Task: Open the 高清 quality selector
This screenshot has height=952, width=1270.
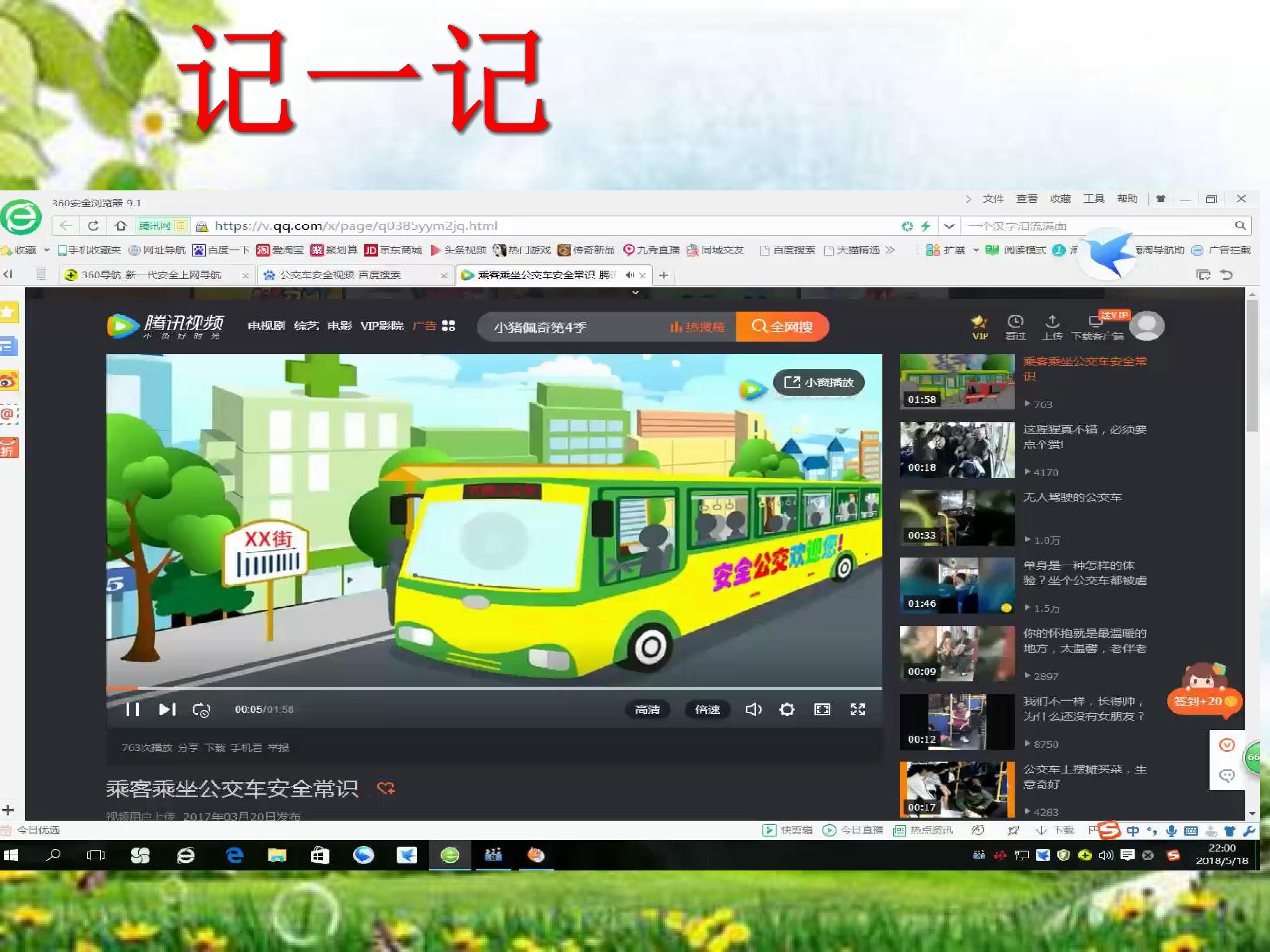Action: 647,710
